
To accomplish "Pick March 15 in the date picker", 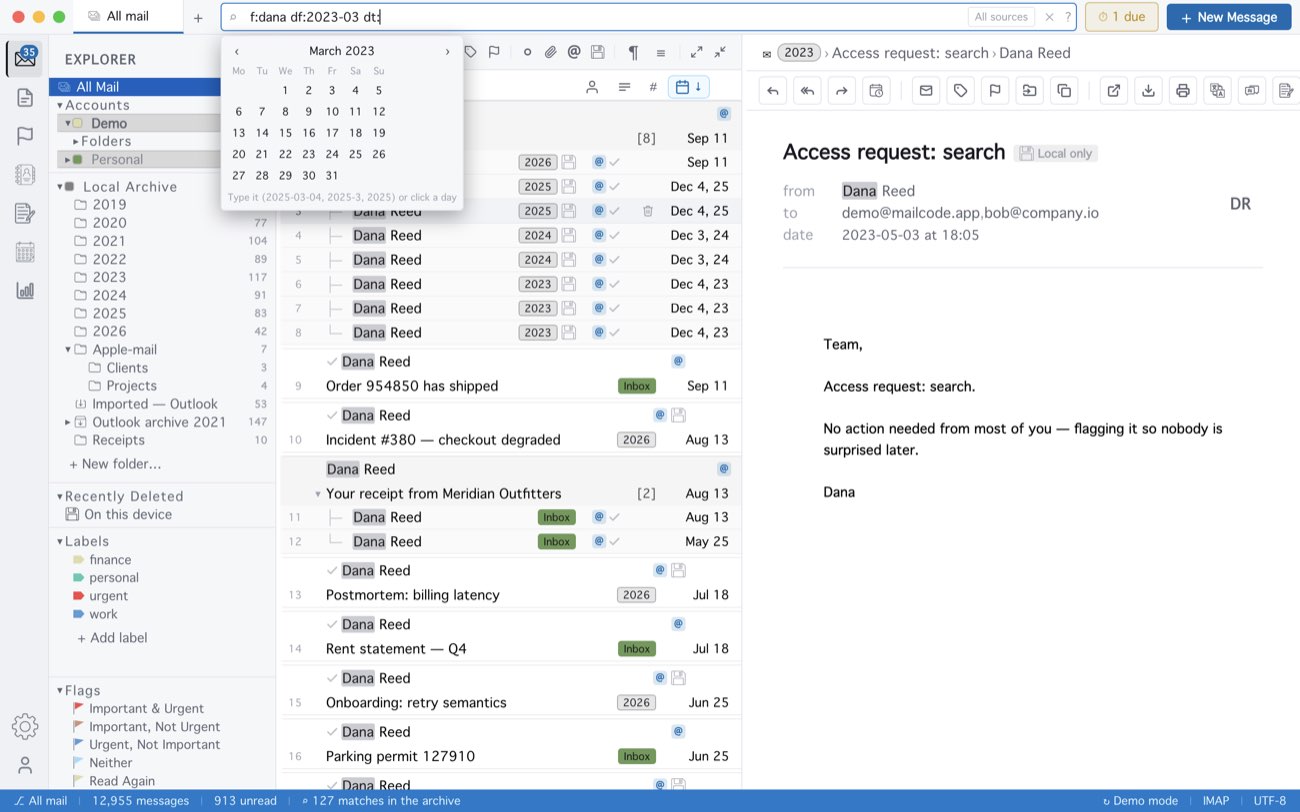I will [285, 133].
